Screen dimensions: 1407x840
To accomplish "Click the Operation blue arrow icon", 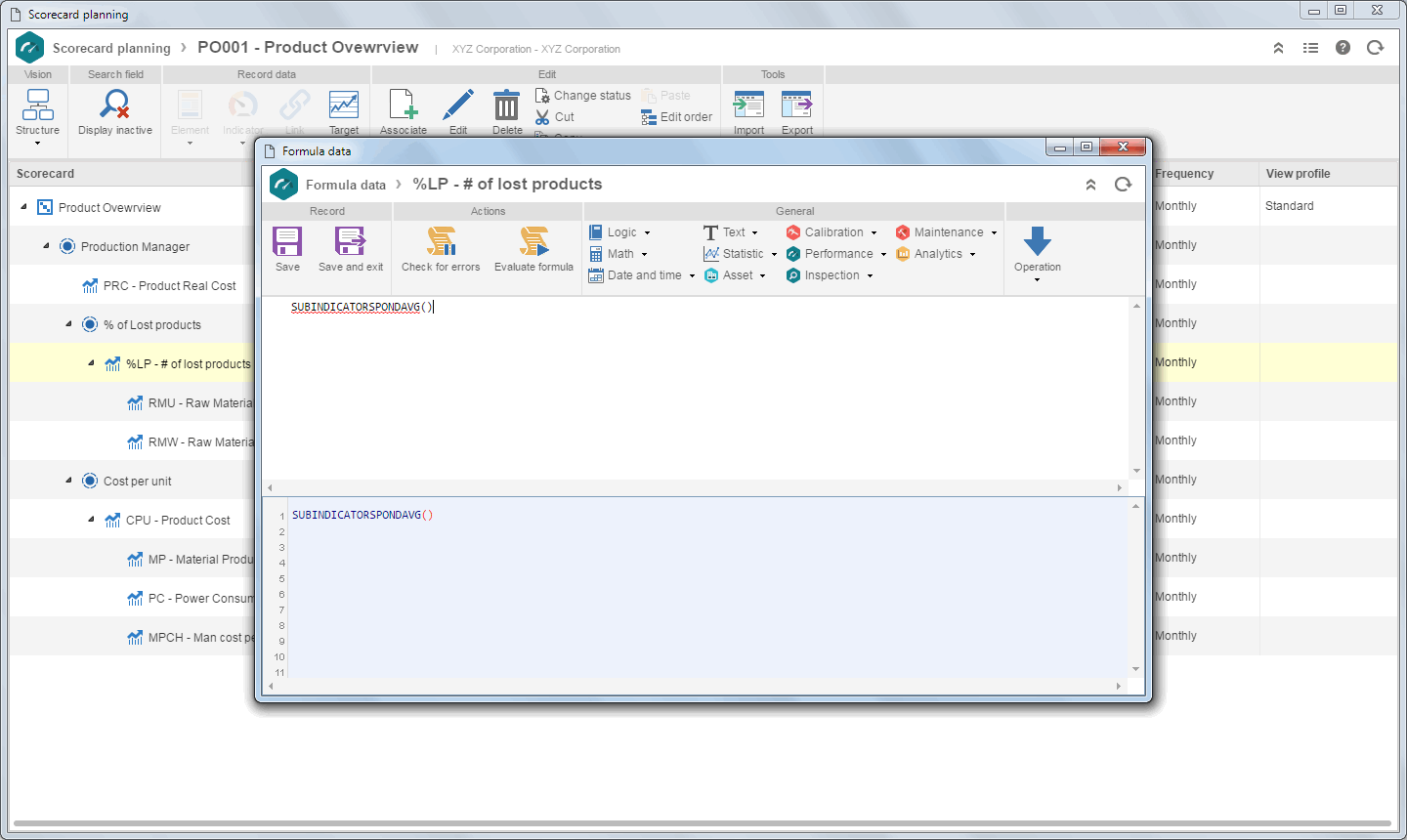I will [1037, 241].
